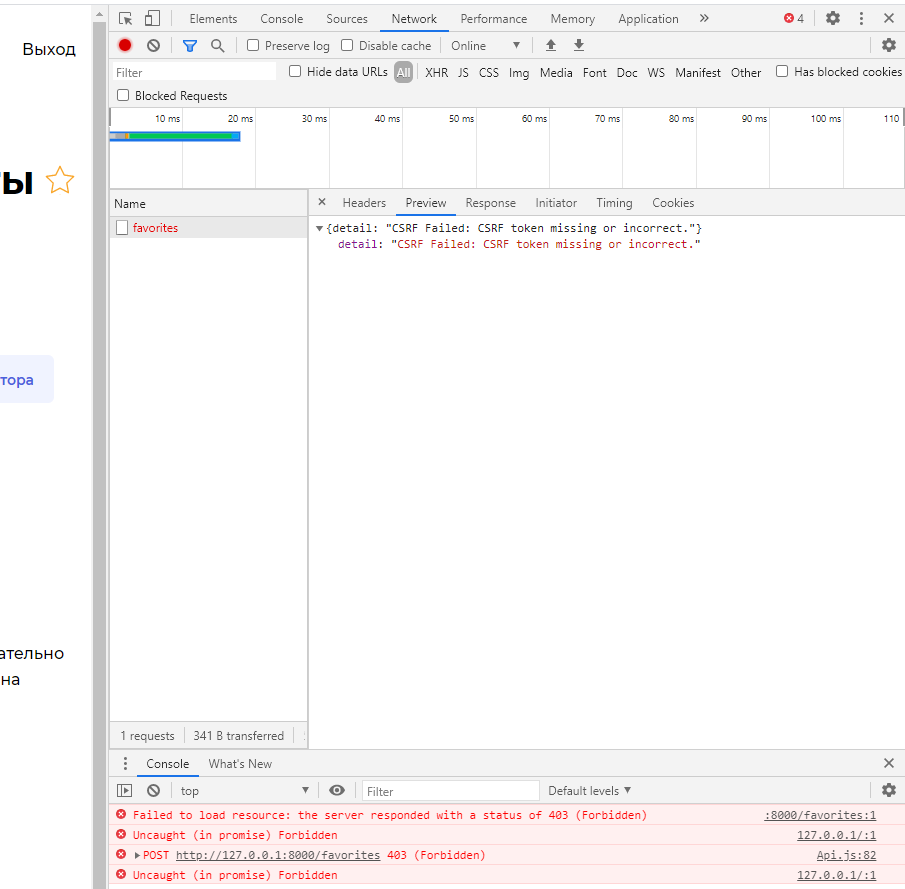Open the Online throttling dropdown

click(x=485, y=45)
